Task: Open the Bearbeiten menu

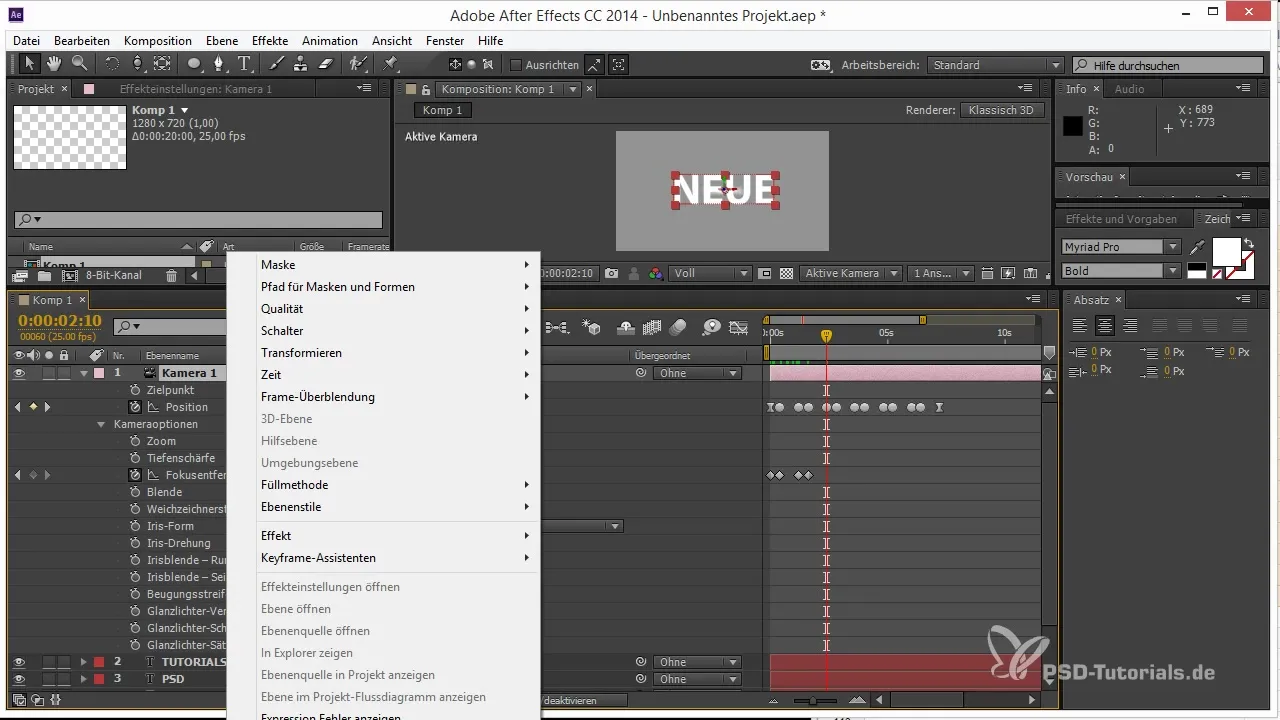Action: (82, 41)
